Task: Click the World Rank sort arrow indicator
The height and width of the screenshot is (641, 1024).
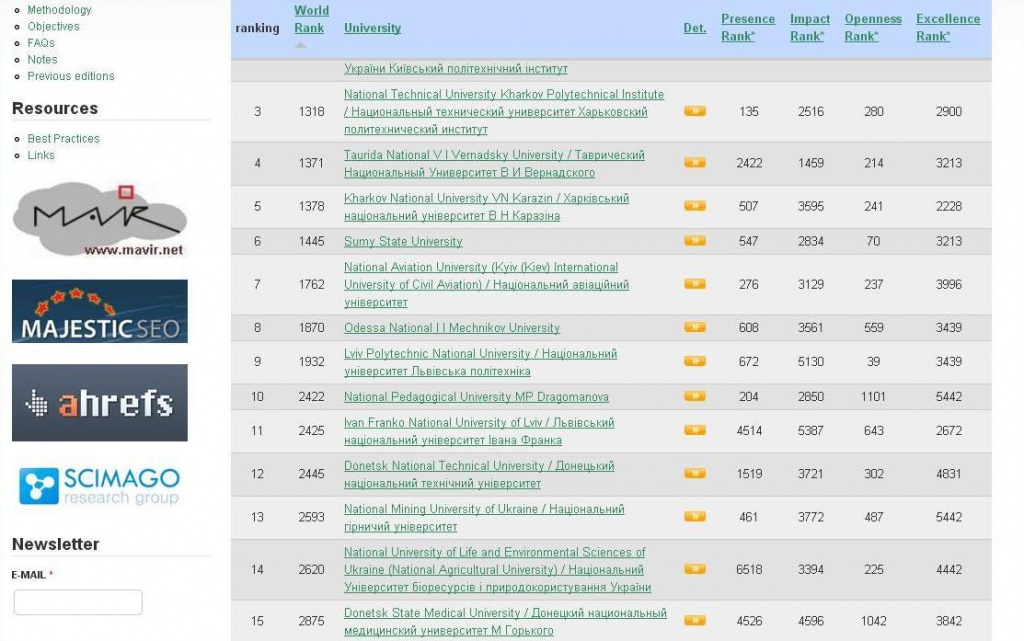Action: [x=300, y=45]
